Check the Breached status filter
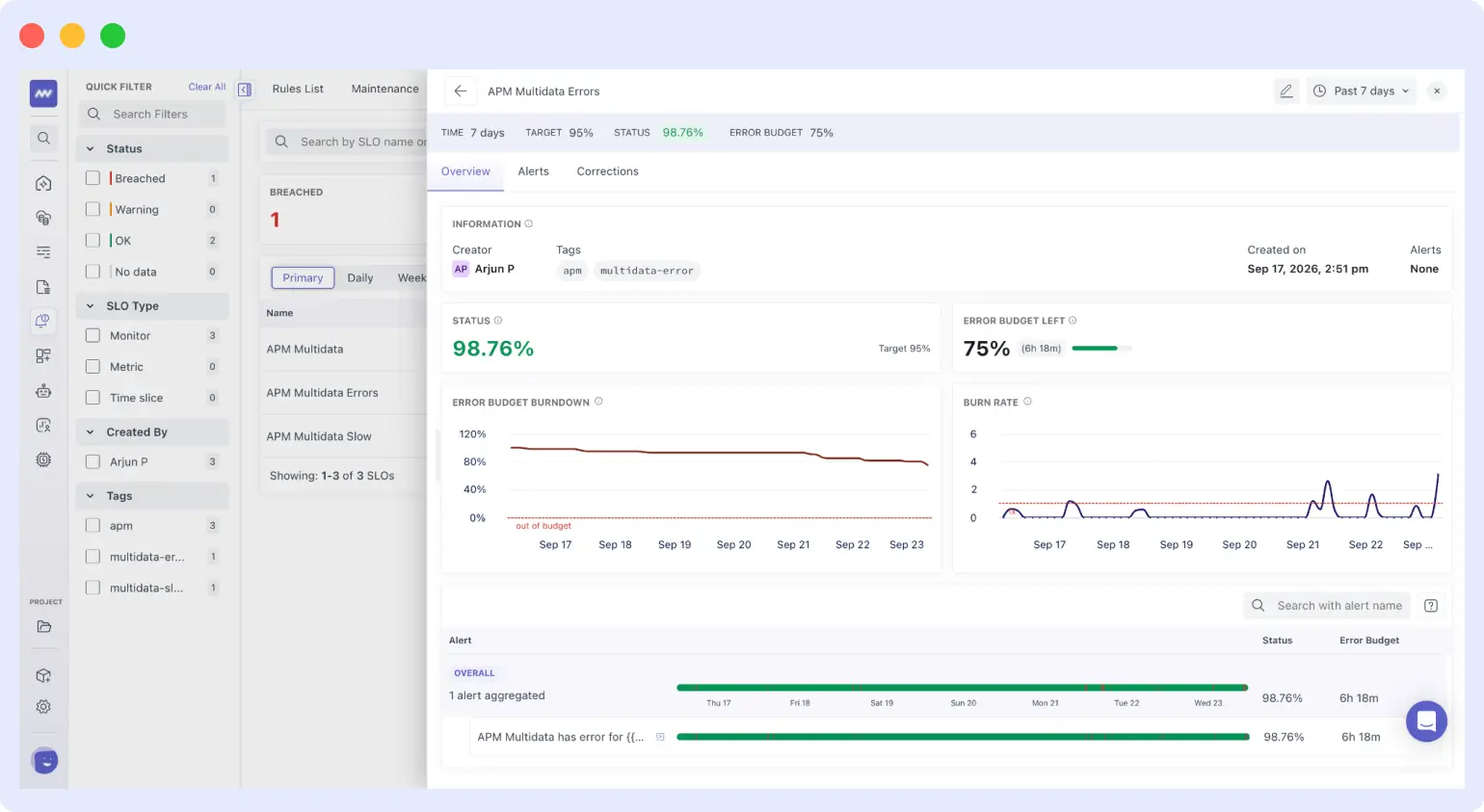Viewport: 1484px width, 812px height. coord(93,178)
